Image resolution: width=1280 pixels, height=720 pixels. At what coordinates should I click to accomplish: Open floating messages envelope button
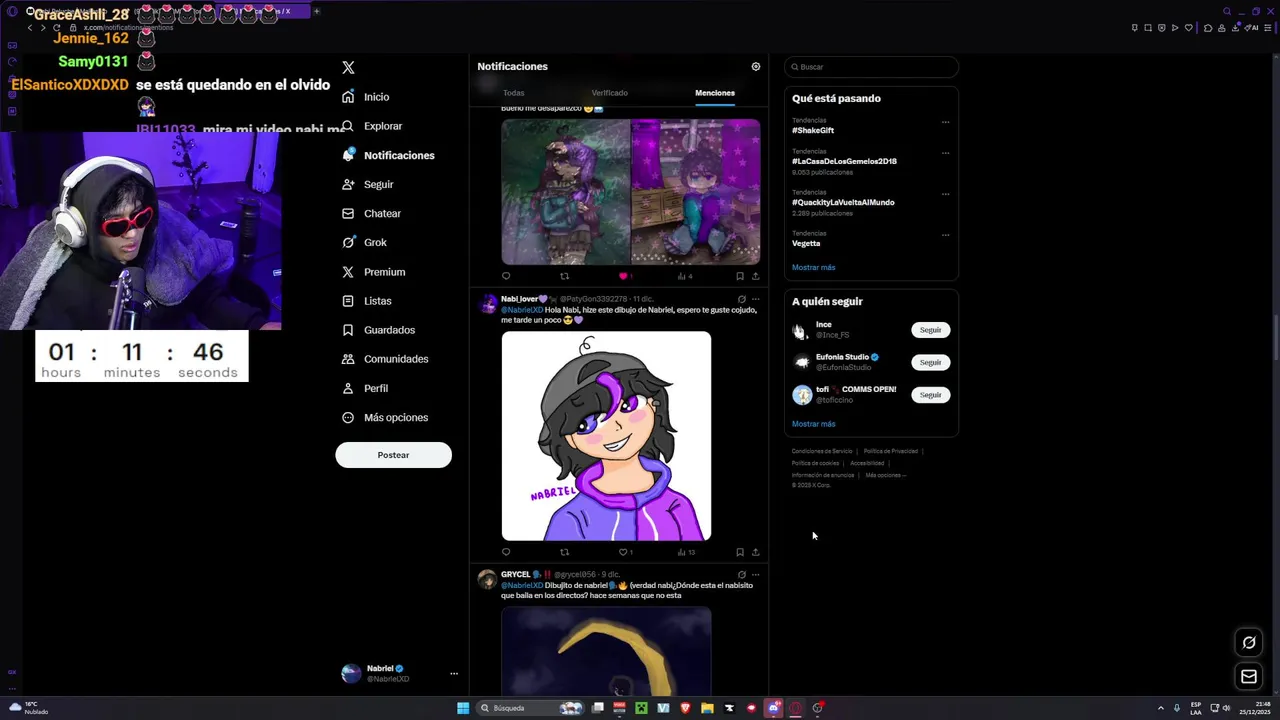pos(1249,677)
